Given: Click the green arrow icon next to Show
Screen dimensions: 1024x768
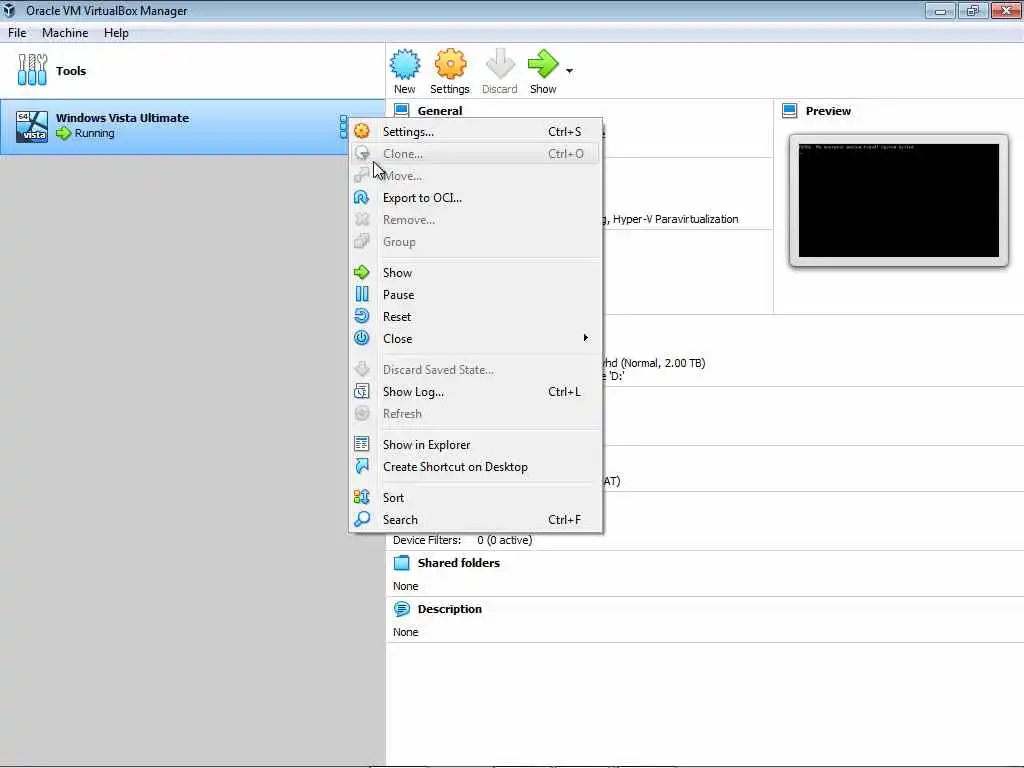Looking at the screenshot, I should click(x=362, y=272).
